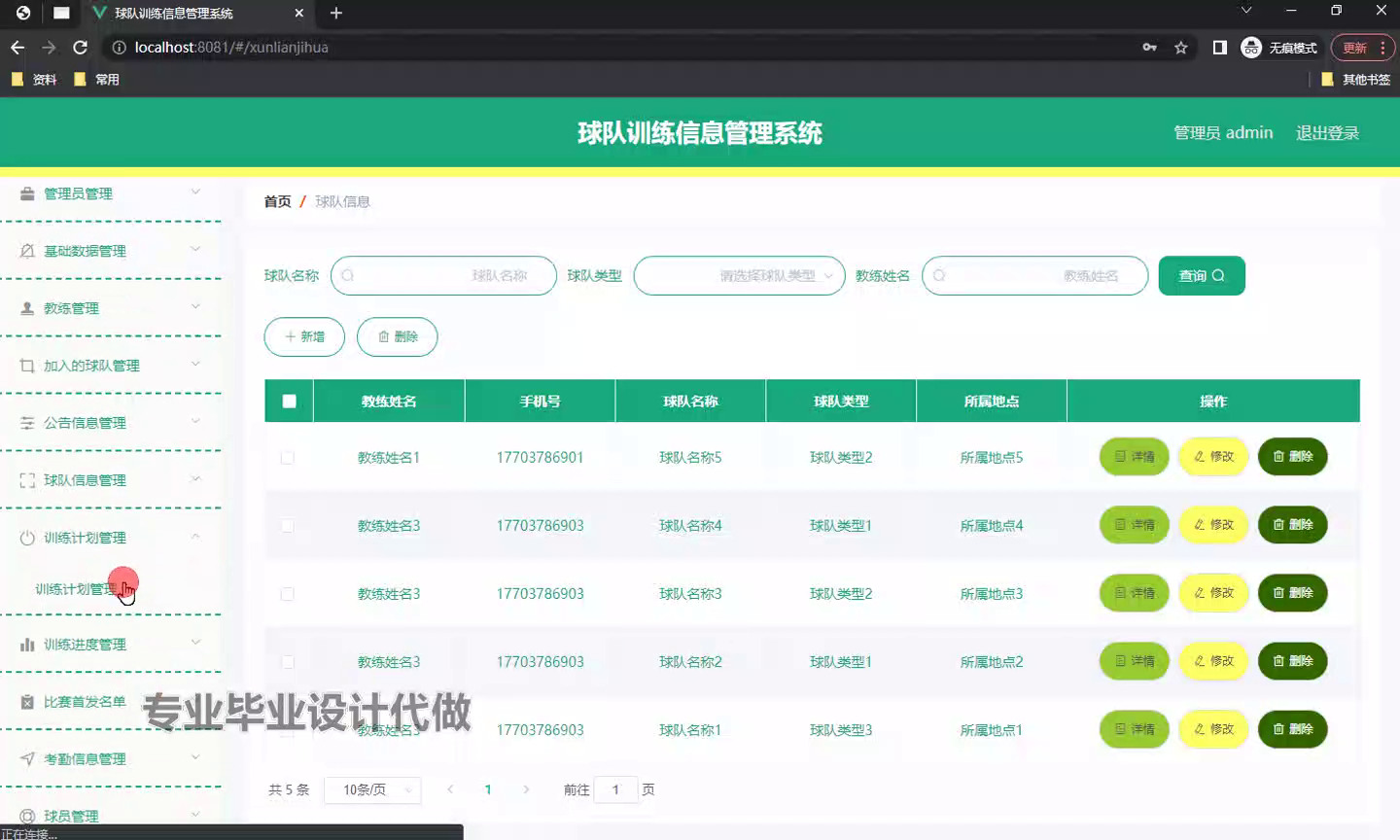Go to 首页 via breadcrumb

pyautogui.click(x=277, y=201)
